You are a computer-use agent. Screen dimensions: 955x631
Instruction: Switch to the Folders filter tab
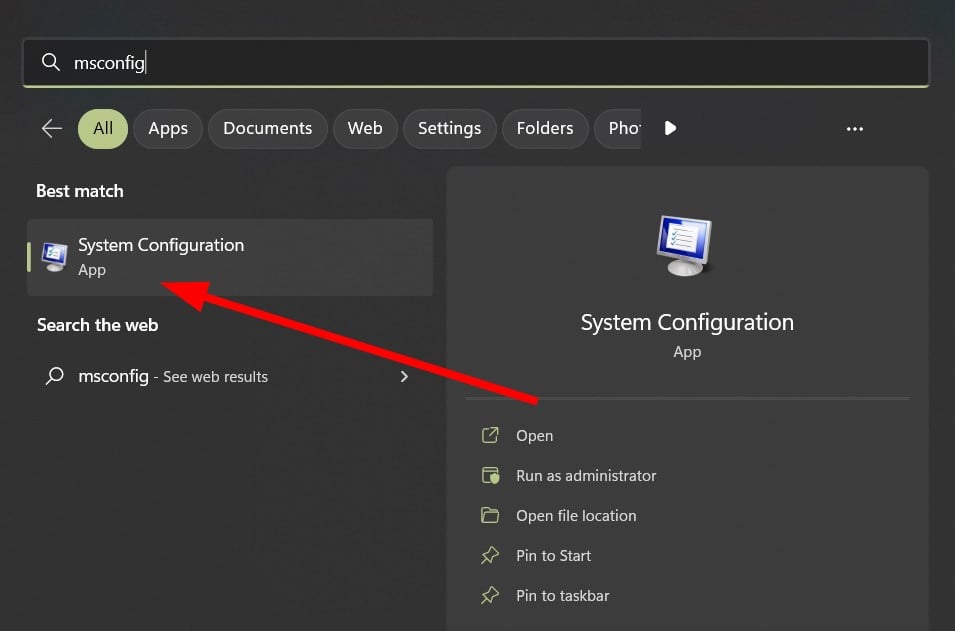tap(545, 129)
